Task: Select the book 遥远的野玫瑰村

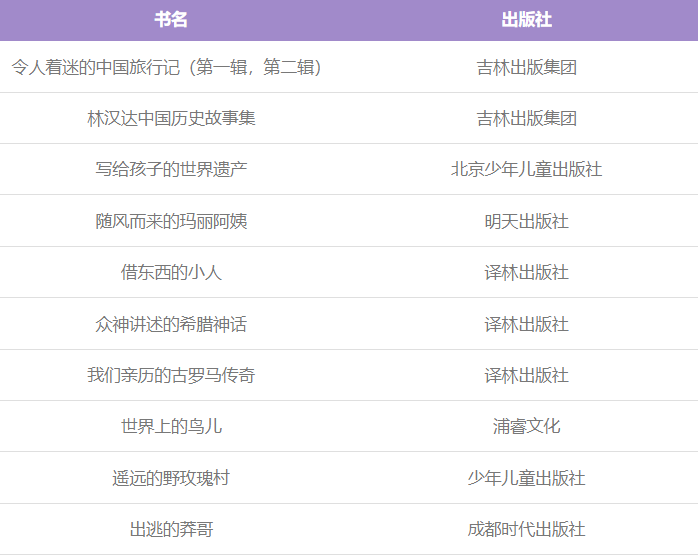Action: point(171,478)
